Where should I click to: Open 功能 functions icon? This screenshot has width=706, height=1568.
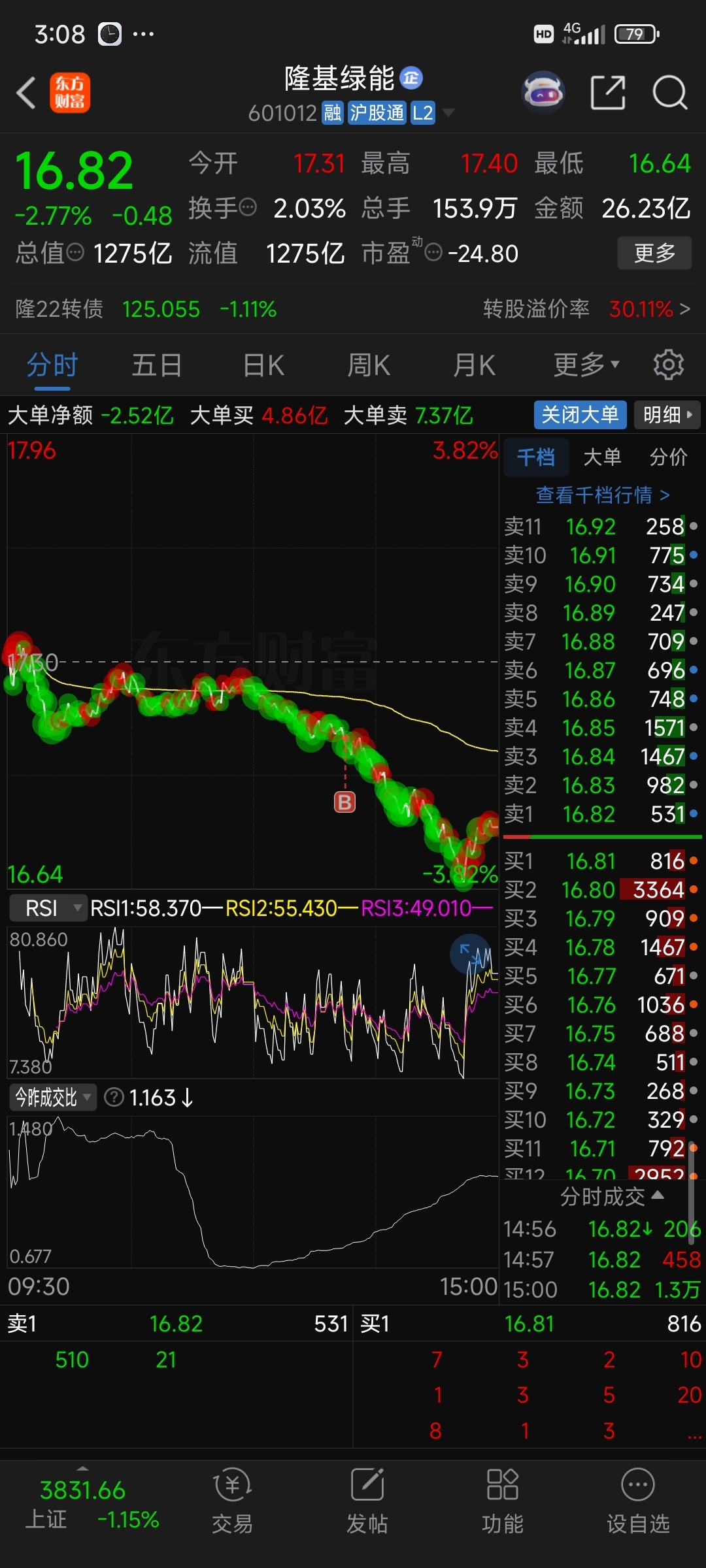tap(502, 1501)
